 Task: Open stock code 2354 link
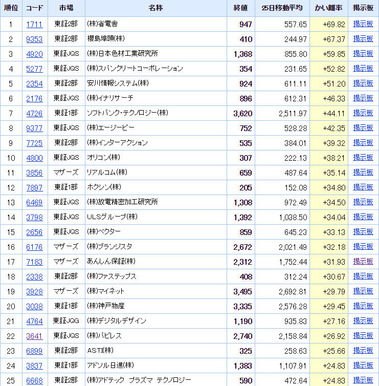click(x=34, y=84)
